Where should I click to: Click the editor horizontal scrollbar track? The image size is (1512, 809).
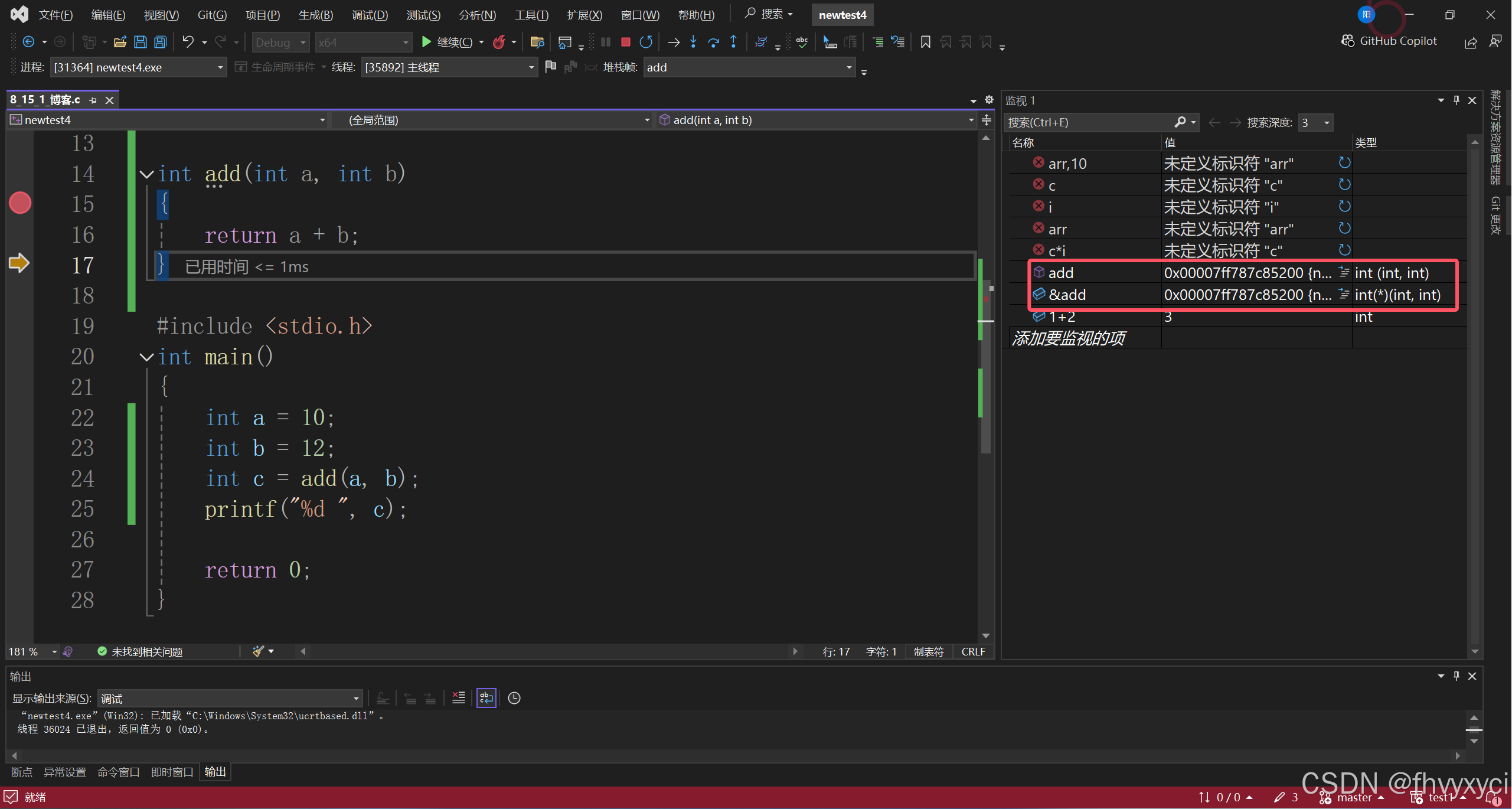[549, 651]
